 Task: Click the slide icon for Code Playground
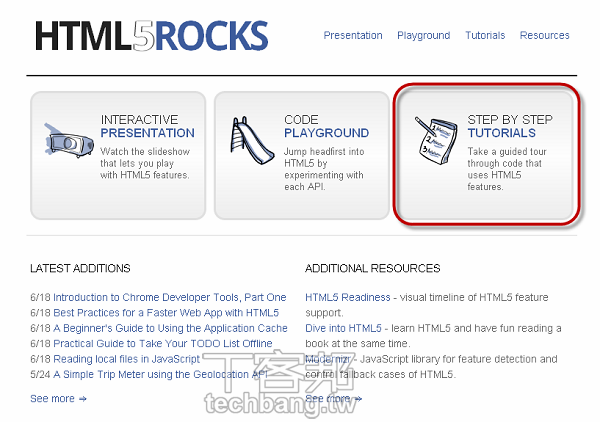[252, 140]
